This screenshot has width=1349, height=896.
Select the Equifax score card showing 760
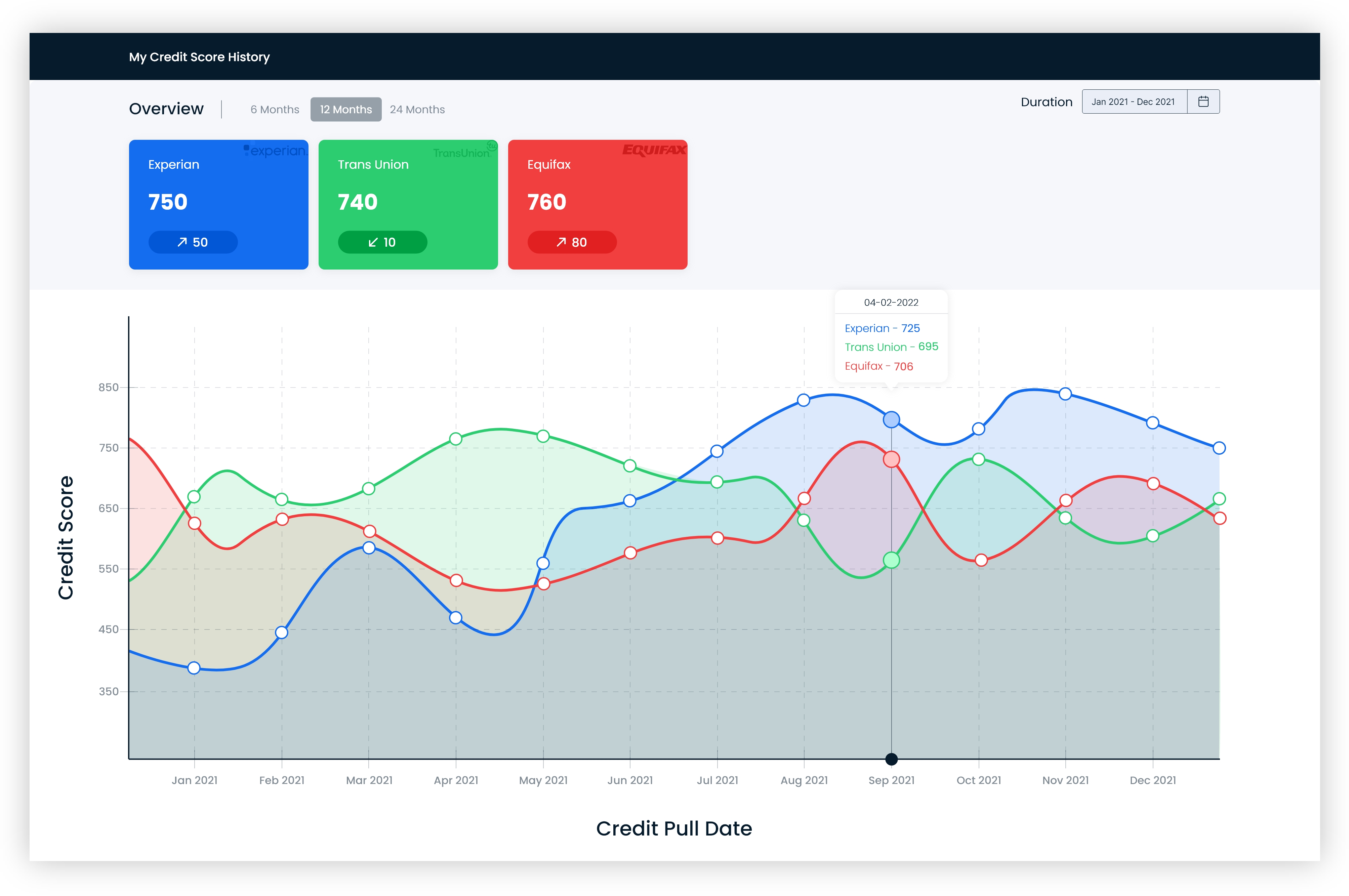pos(597,204)
